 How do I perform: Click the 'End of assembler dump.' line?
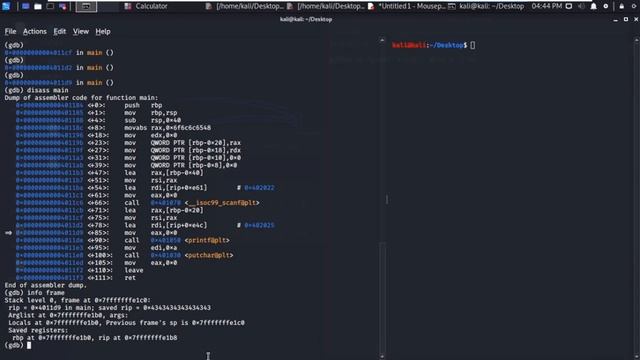coord(46,285)
